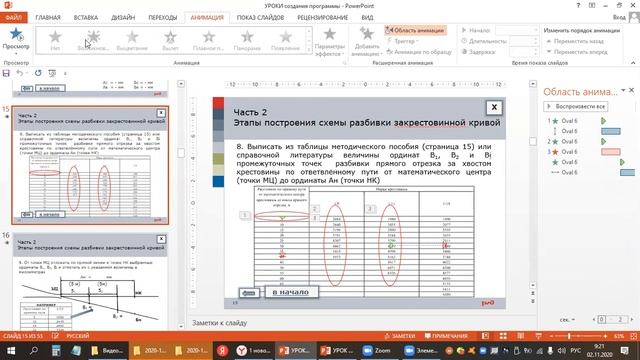This screenshot has width=640, height=360.
Task: Select slide 16 thumbnail
Action: pos(90,281)
